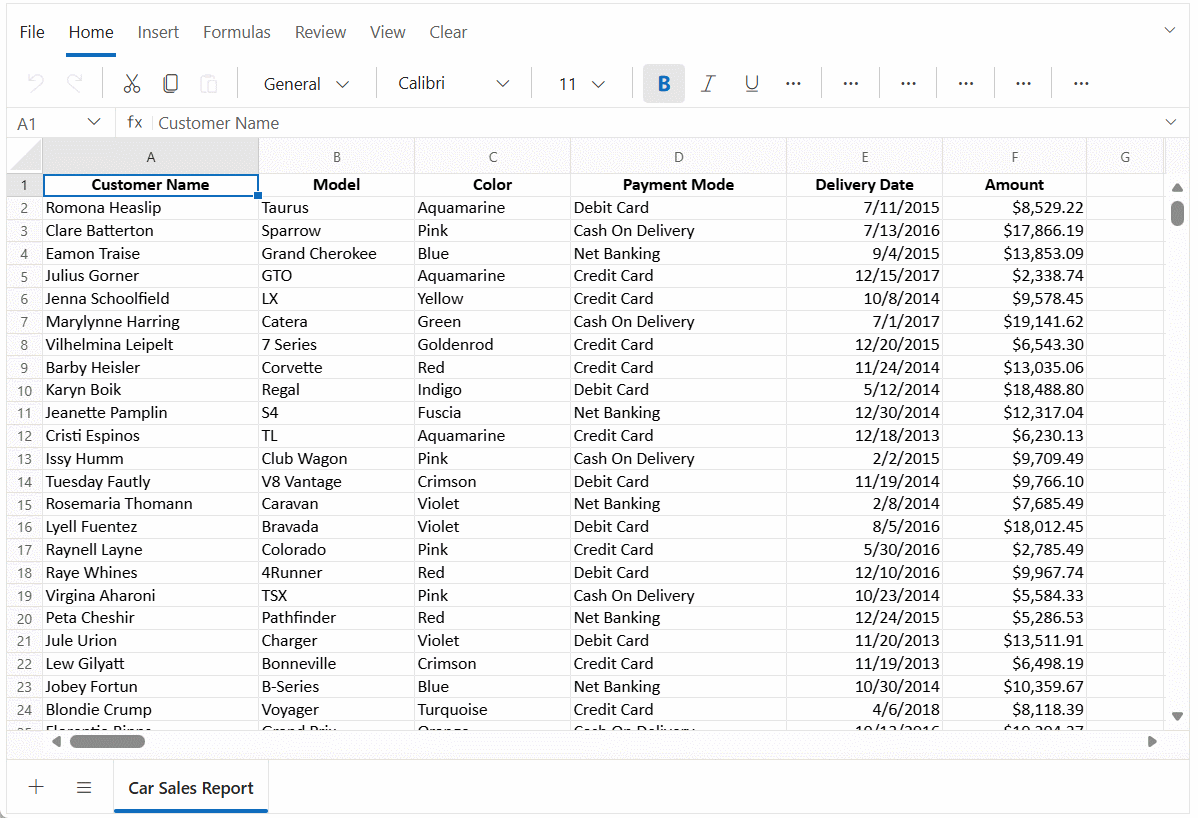Open the Calibri font family dropdown
Screen dimensions: 1198x818
coord(453,83)
